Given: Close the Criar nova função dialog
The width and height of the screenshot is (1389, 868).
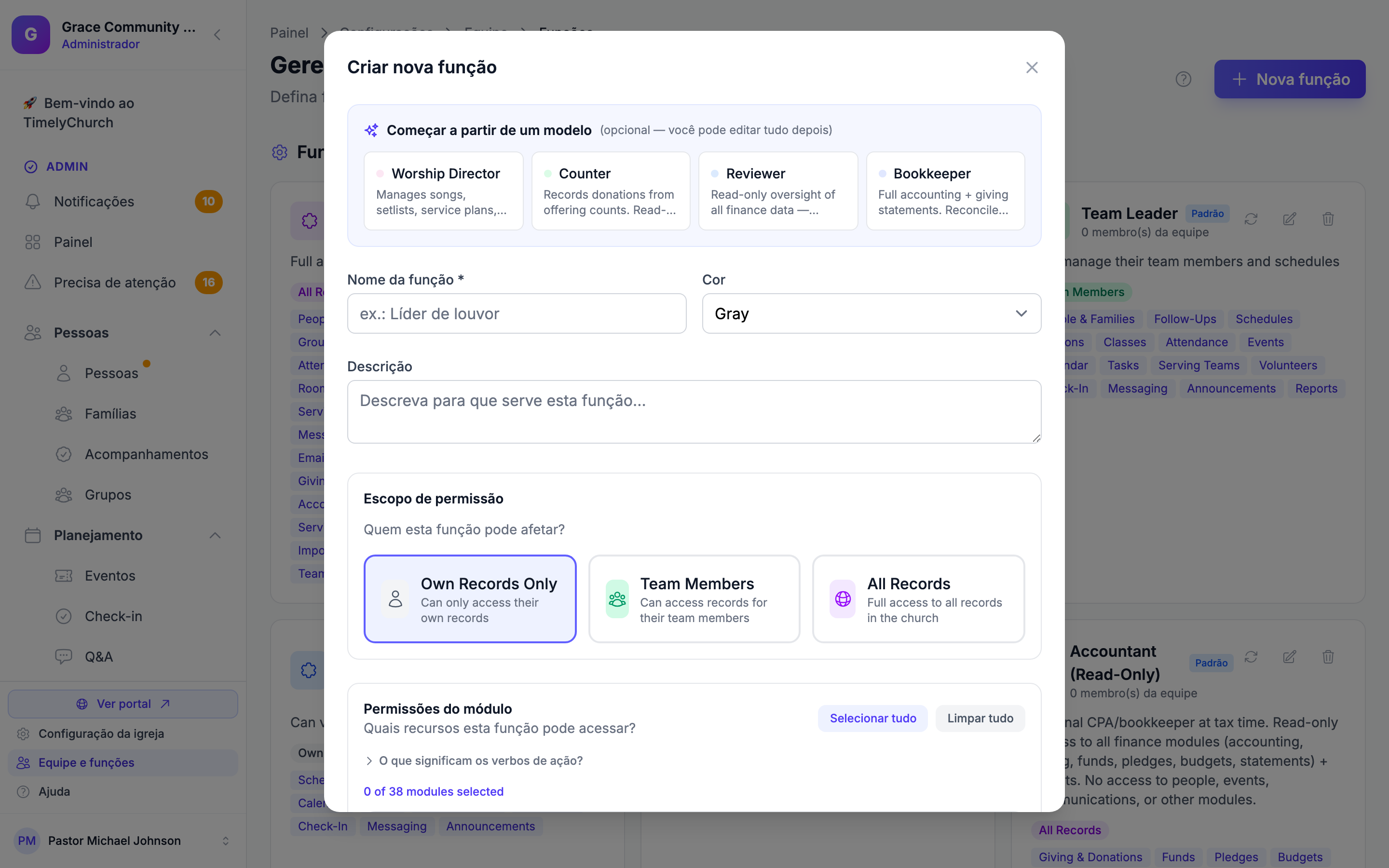Looking at the screenshot, I should [x=1032, y=68].
